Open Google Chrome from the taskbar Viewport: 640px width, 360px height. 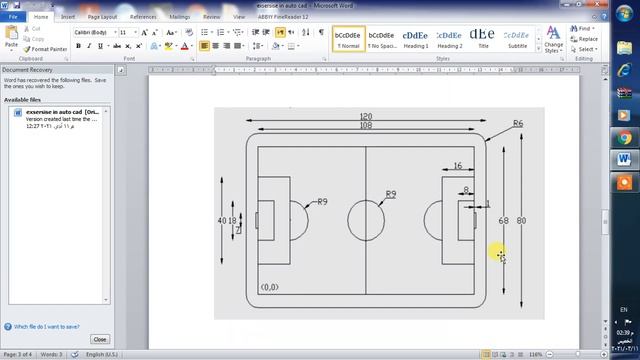coord(624,138)
